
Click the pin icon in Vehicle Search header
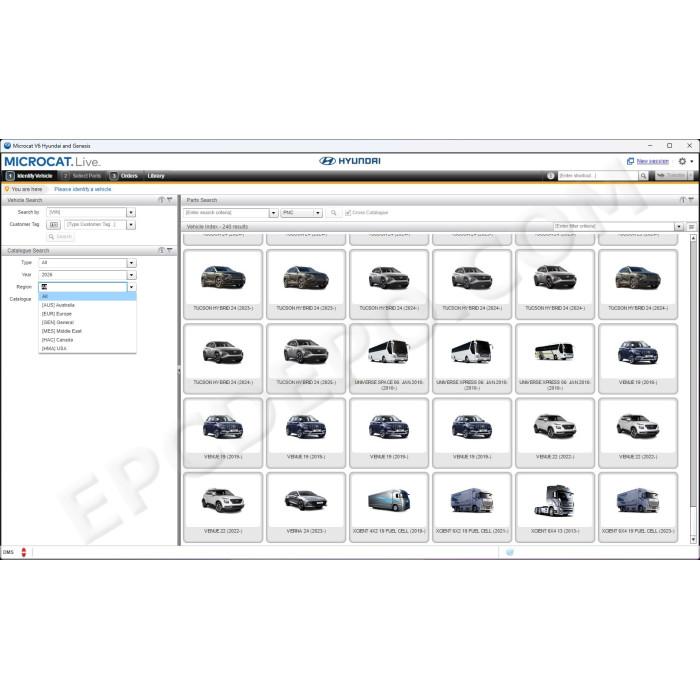pos(162,200)
